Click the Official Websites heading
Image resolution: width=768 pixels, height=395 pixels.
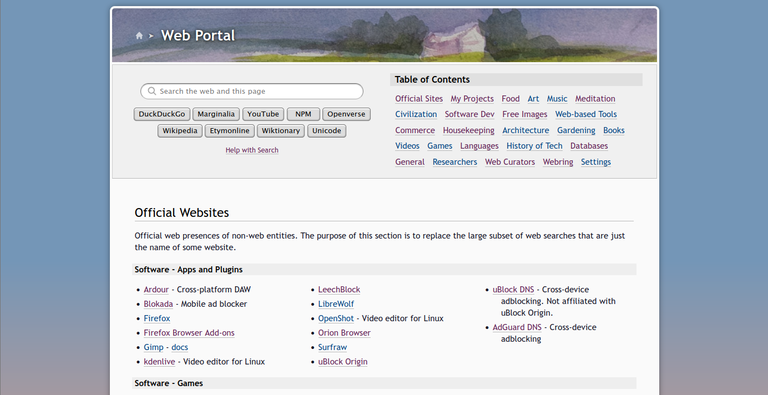[x=182, y=213]
